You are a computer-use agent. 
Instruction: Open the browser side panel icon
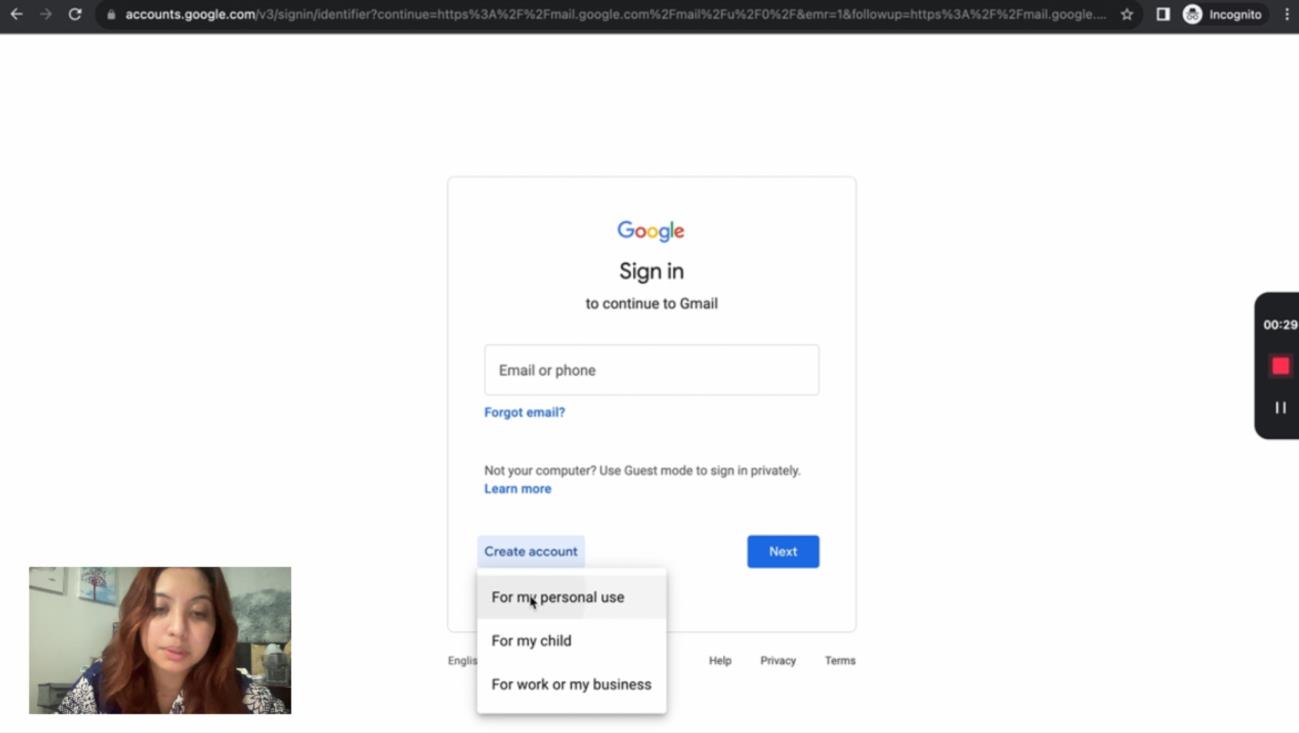point(1163,14)
